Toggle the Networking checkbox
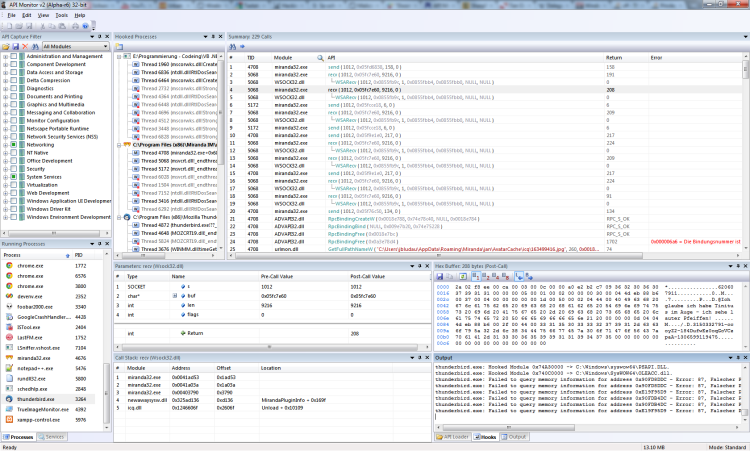The width and height of the screenshot is (750, 451). coord(13,144)
